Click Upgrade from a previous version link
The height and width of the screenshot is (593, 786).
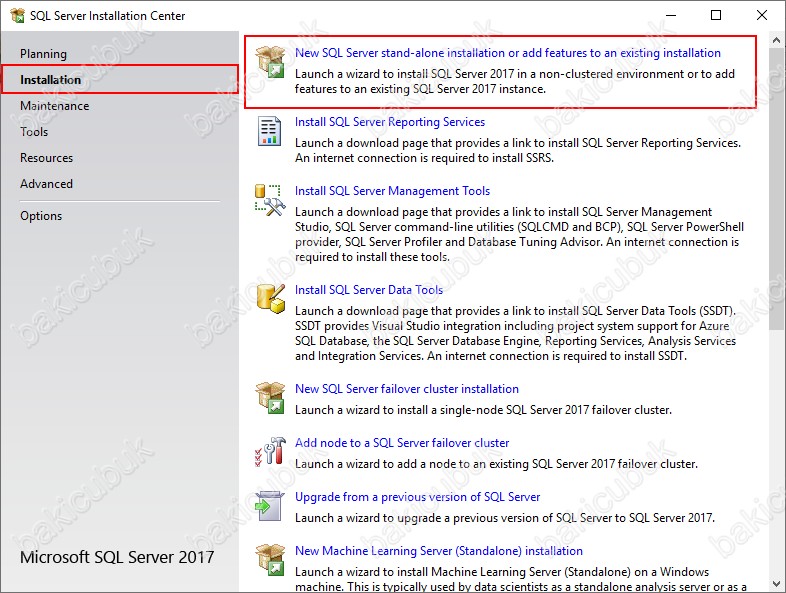tap(417, 497)
